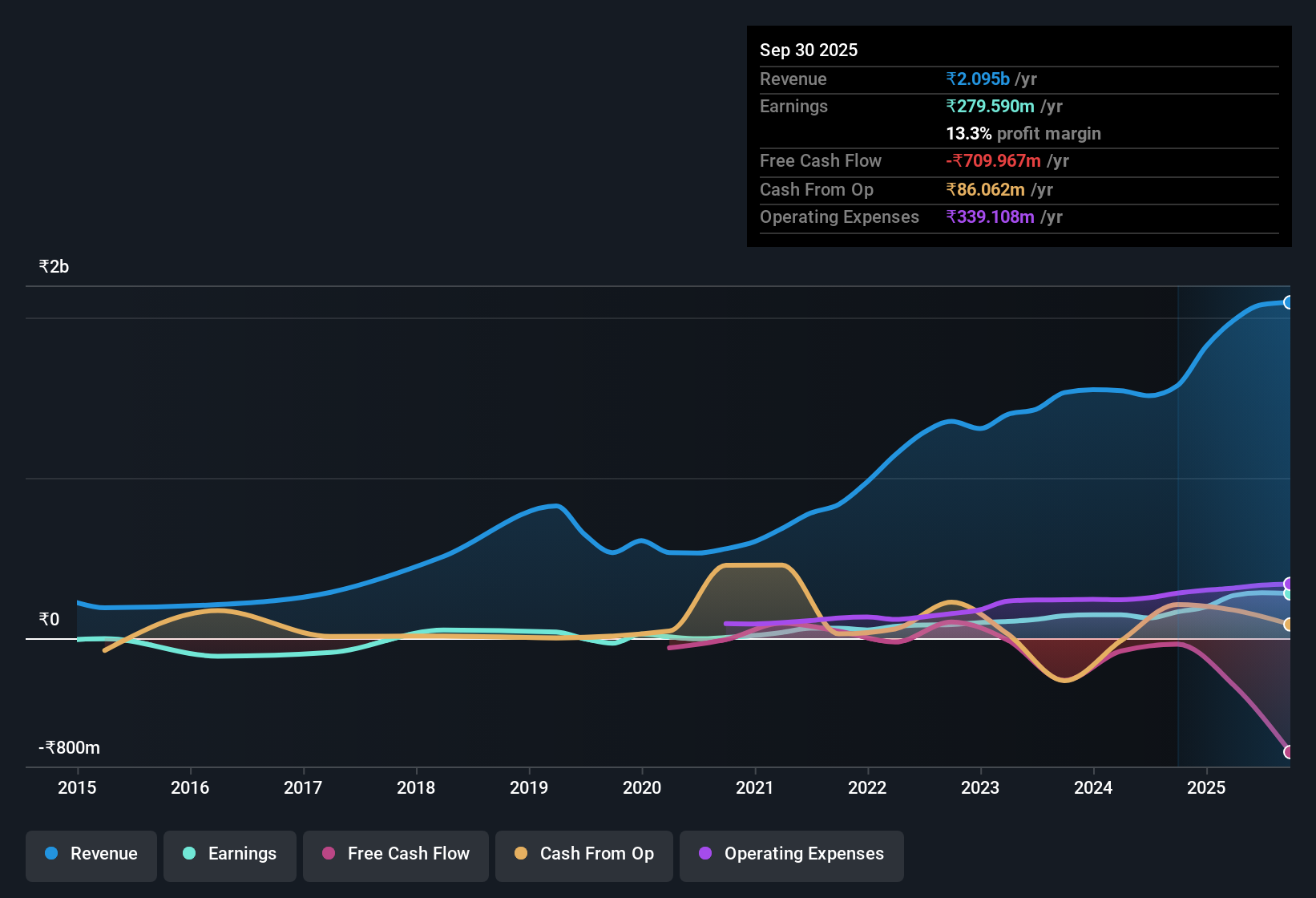Select the Revenue endpoint marker on the chart
This screenshot has height=898, width=1316.
pos(1288,302)
